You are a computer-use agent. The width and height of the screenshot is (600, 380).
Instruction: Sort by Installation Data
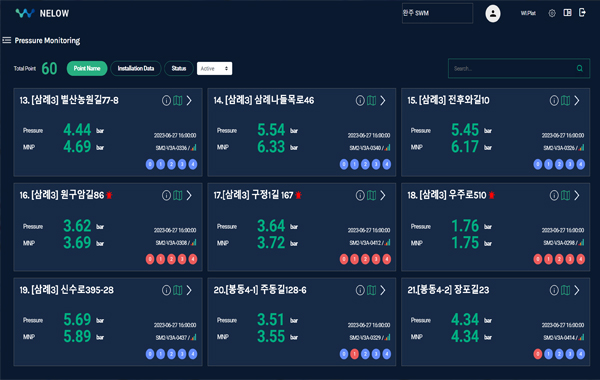pyautogui.click(x=136, y=68)
